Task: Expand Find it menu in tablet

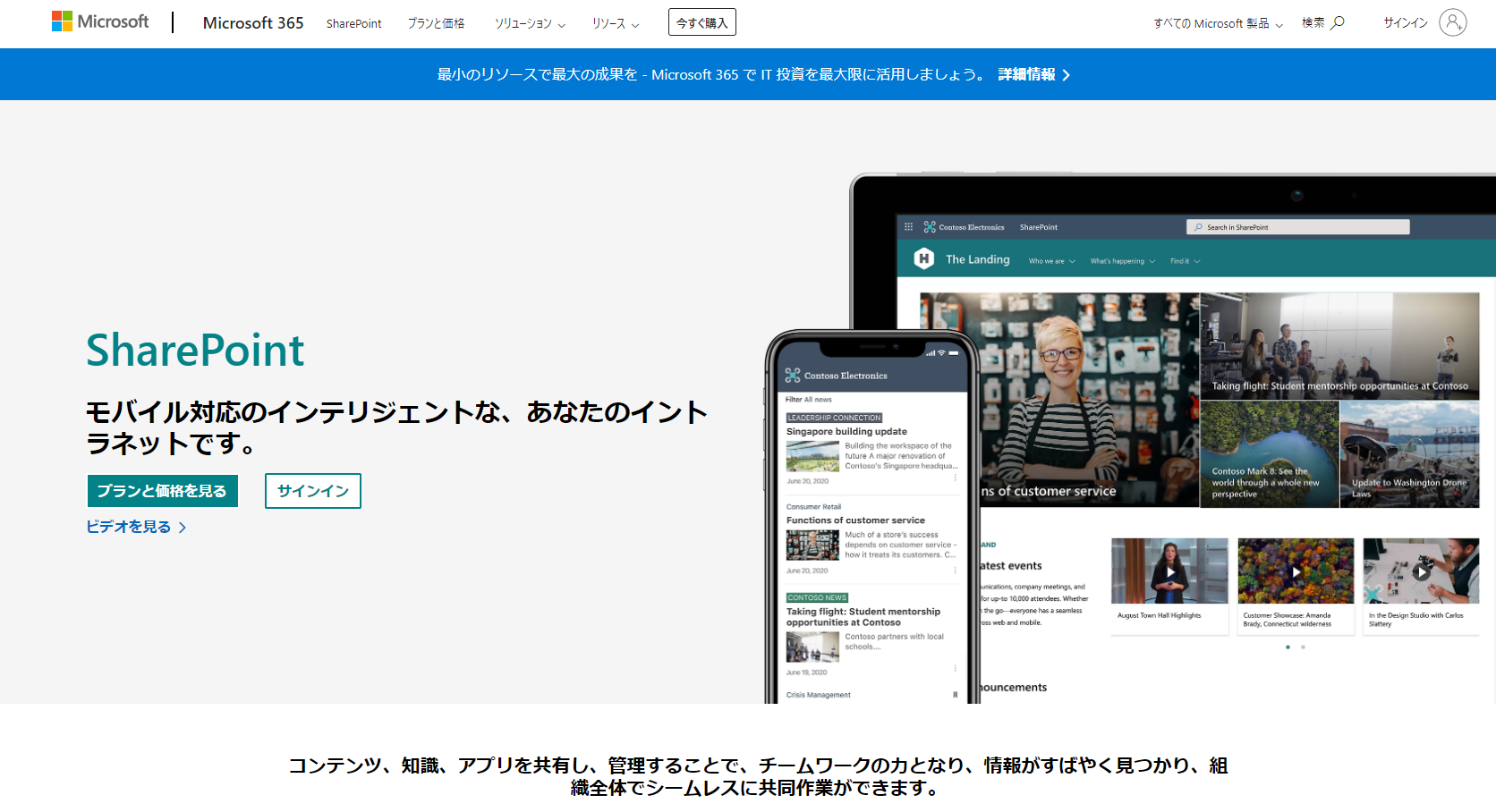Action: (1185, 261)
